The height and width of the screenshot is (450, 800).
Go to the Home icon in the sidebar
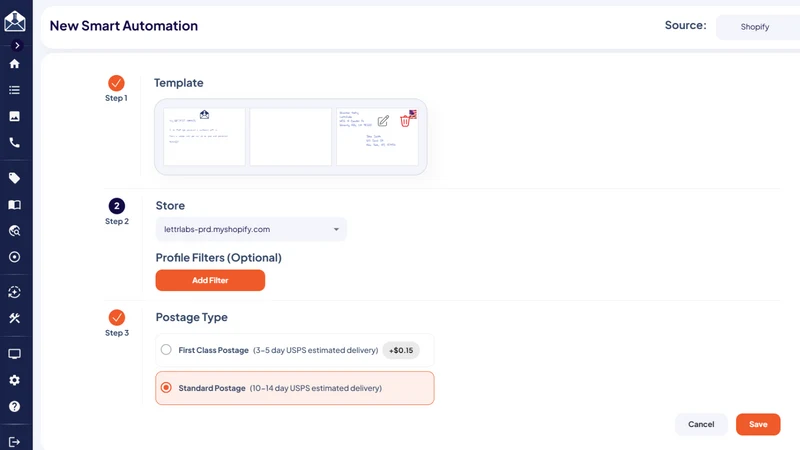point(14,64)
